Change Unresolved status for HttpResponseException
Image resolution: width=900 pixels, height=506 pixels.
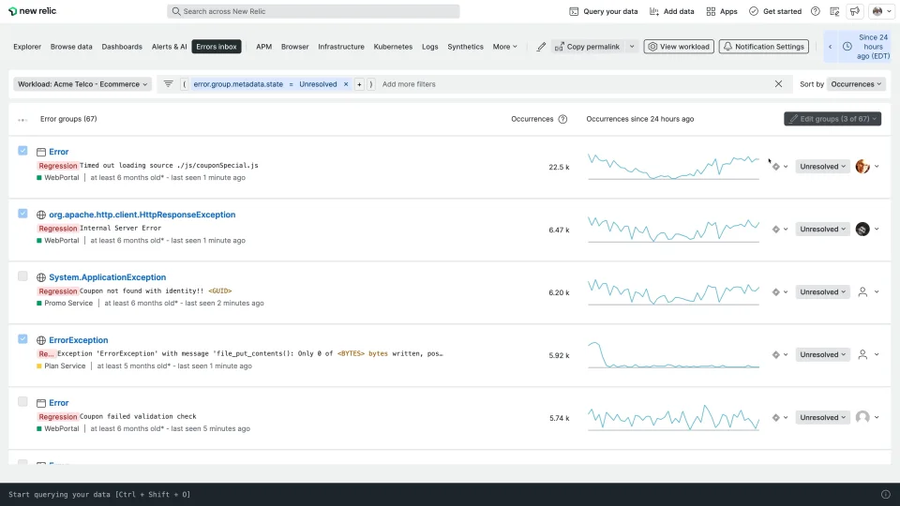pos(822,229)
